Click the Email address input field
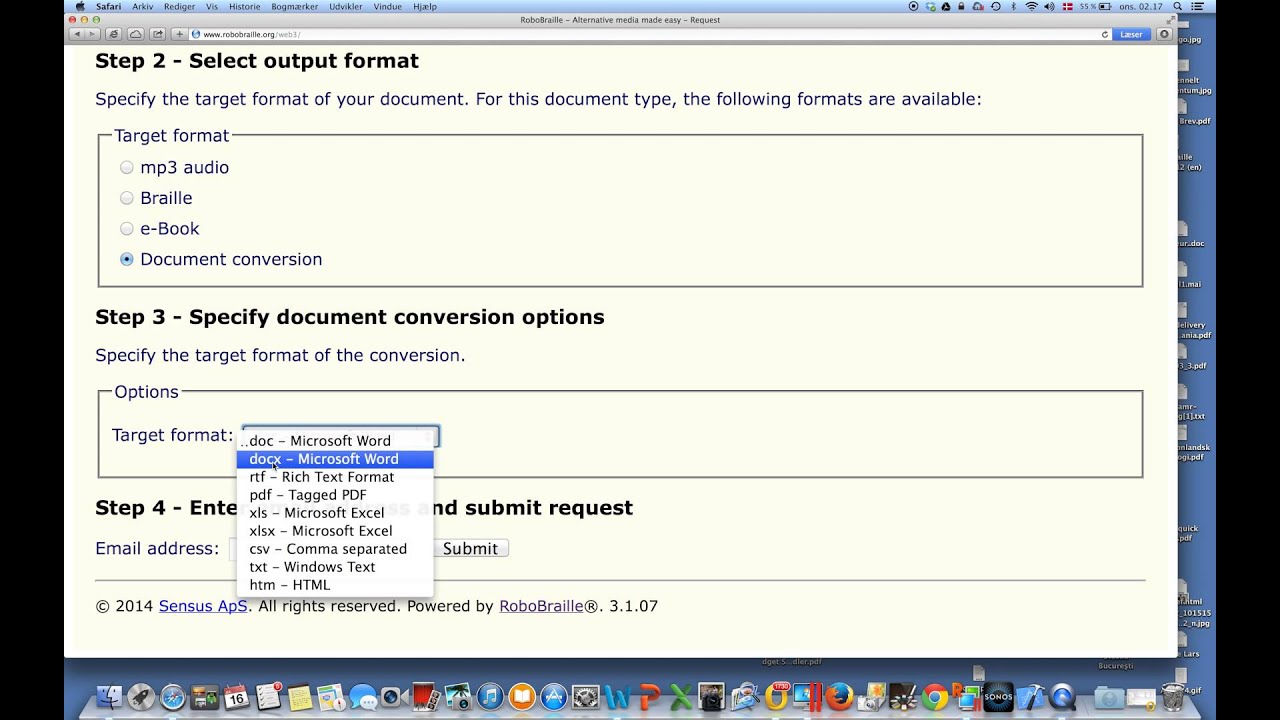 pos(330,548)
